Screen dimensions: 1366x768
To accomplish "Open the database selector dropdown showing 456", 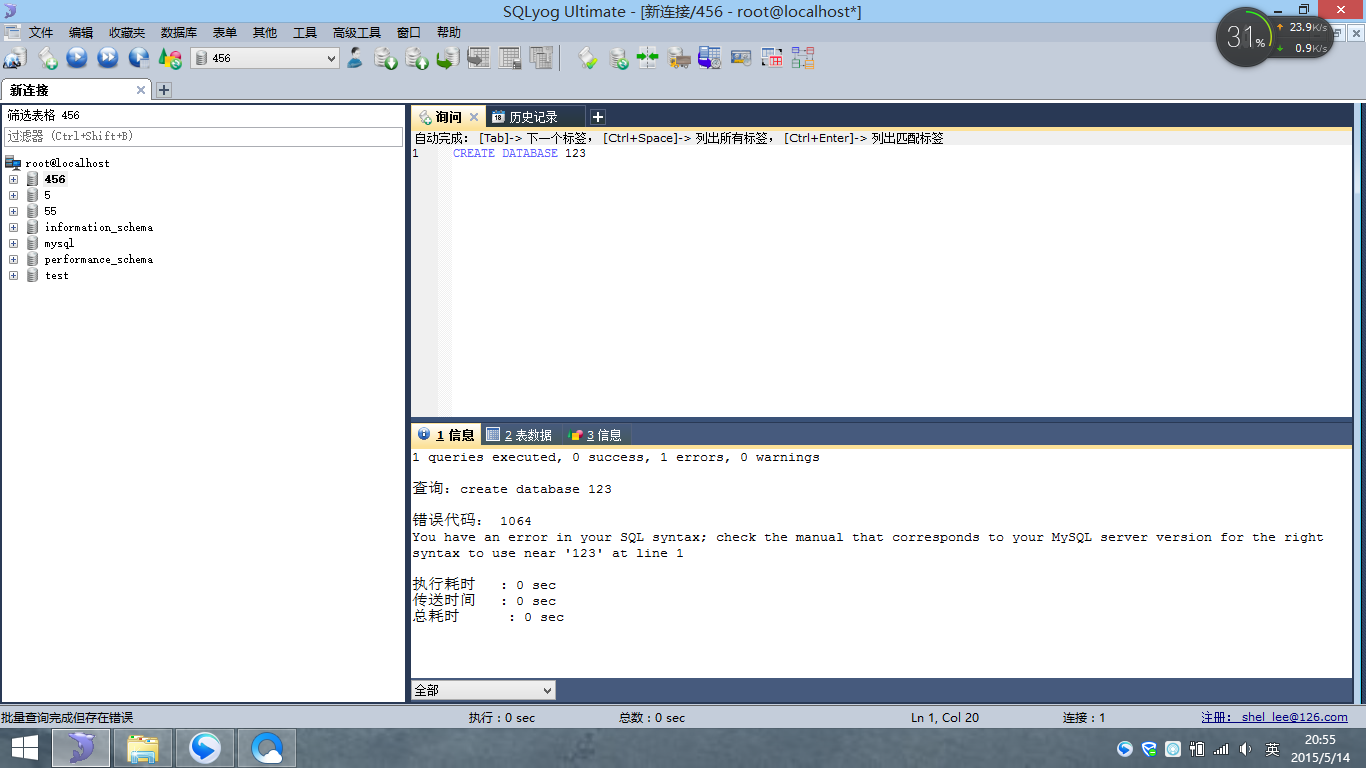I will point(265,58).
